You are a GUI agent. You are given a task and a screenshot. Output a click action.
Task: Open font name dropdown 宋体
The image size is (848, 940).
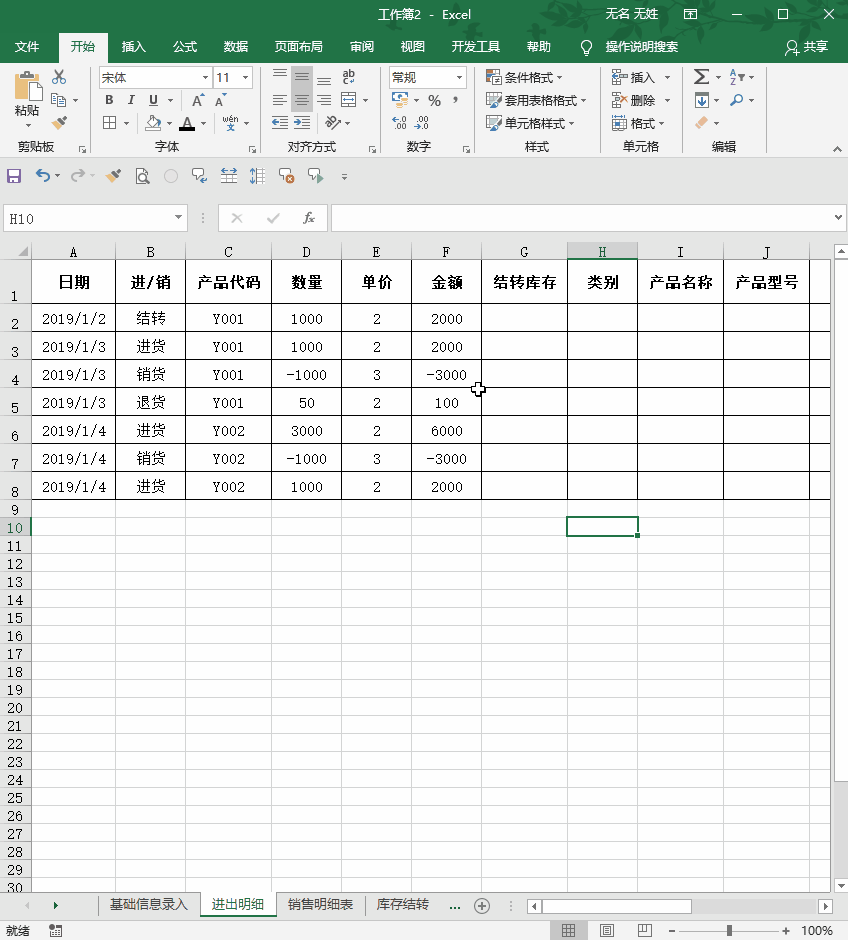pyautogui.click(x=205, y=77)
